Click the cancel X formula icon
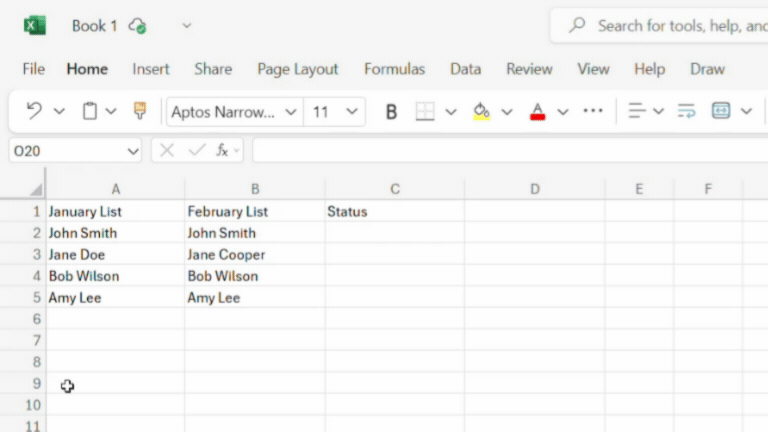 (x=167, y=150)
